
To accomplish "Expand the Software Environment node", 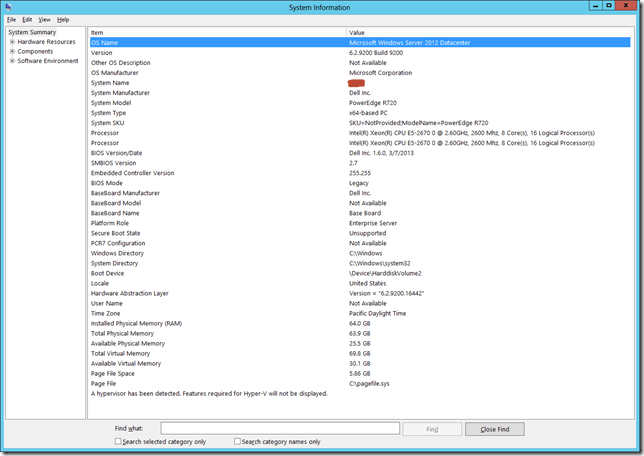I will click(12, 61).
